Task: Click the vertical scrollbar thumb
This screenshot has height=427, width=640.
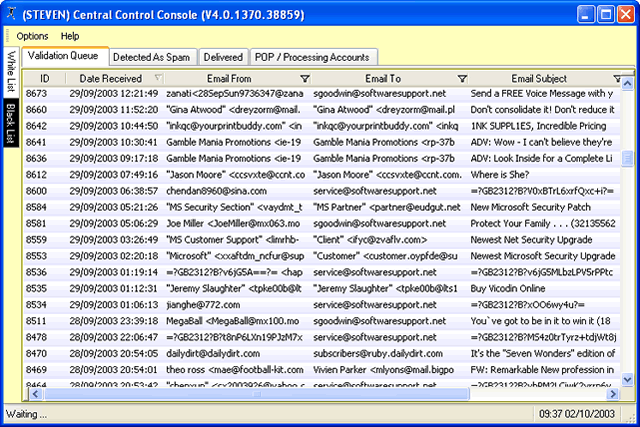Action: pyautogui.click(x=627, y=158)
